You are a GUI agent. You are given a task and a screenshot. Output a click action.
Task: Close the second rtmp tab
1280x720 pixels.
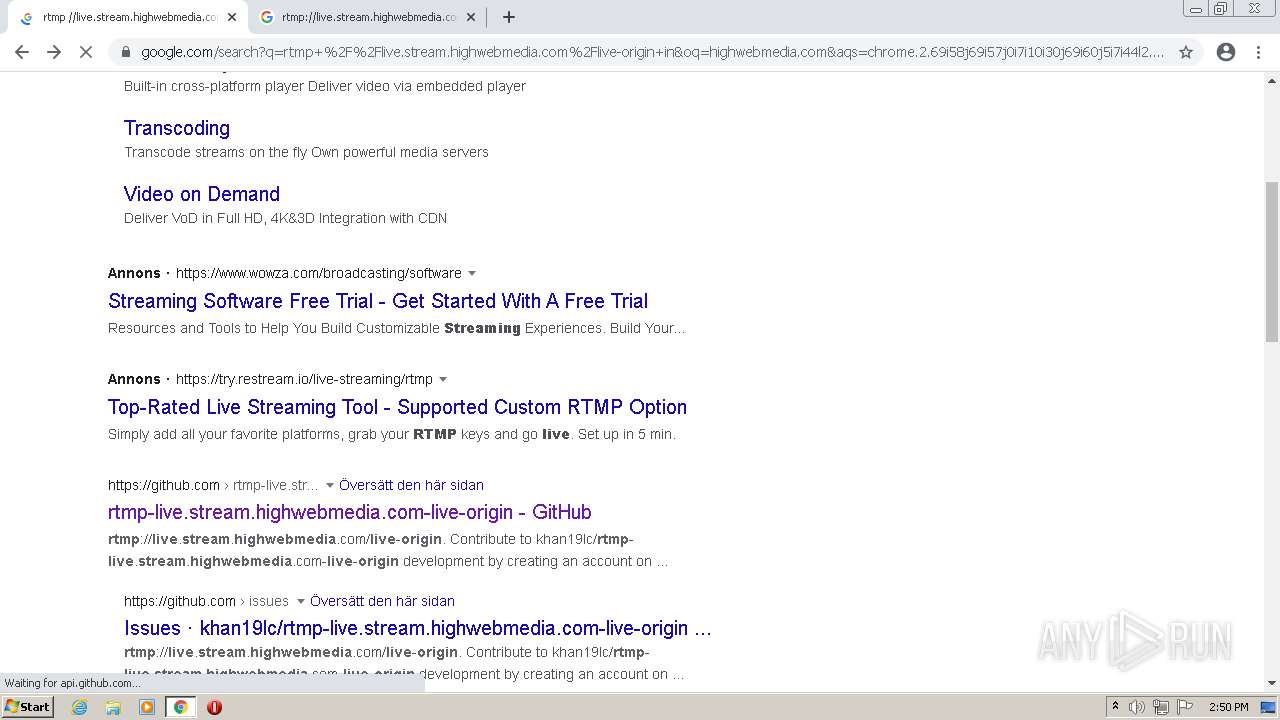(471, 17)
